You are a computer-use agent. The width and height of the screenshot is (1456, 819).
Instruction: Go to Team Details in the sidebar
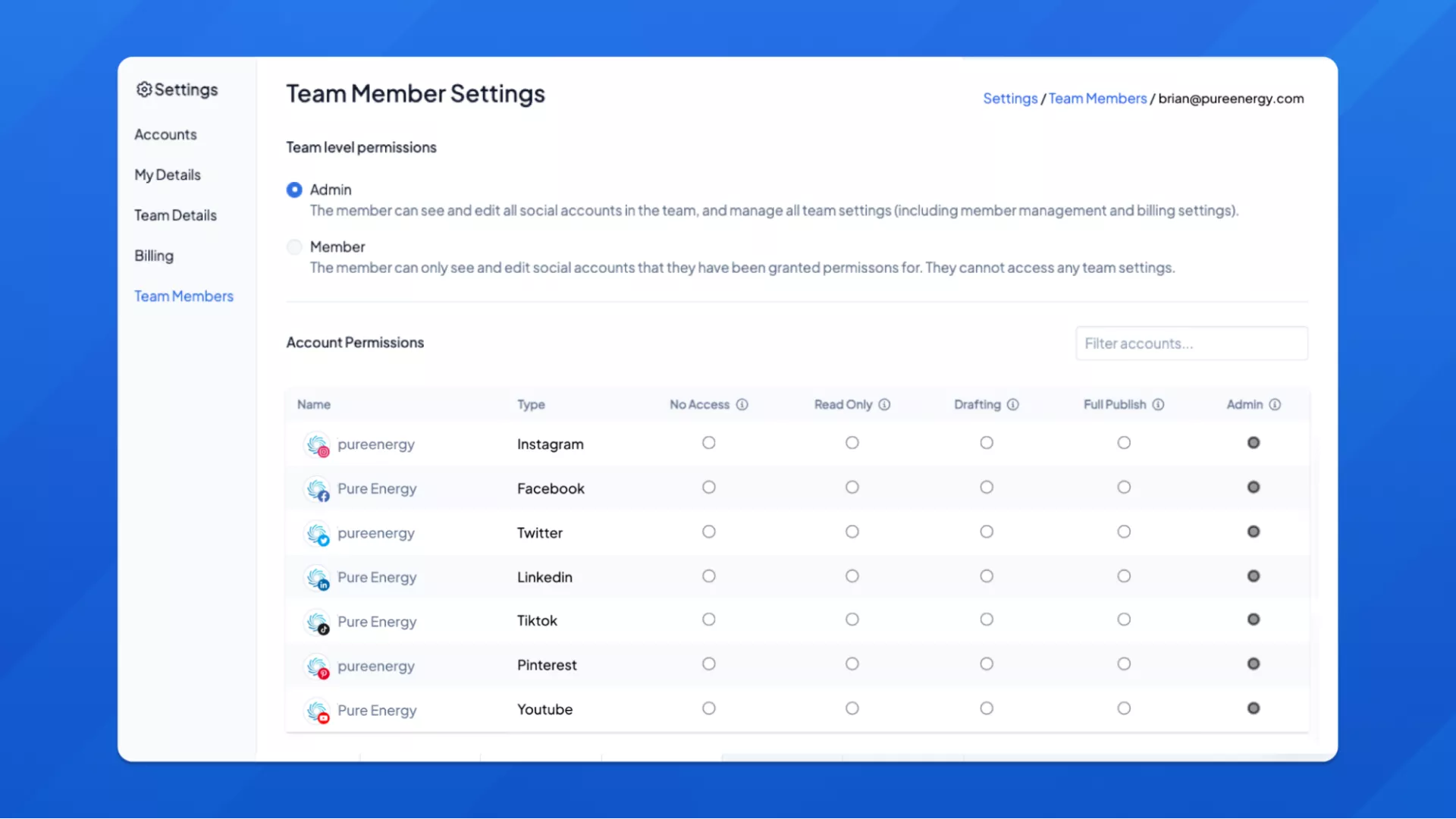(x=175, y=215)
